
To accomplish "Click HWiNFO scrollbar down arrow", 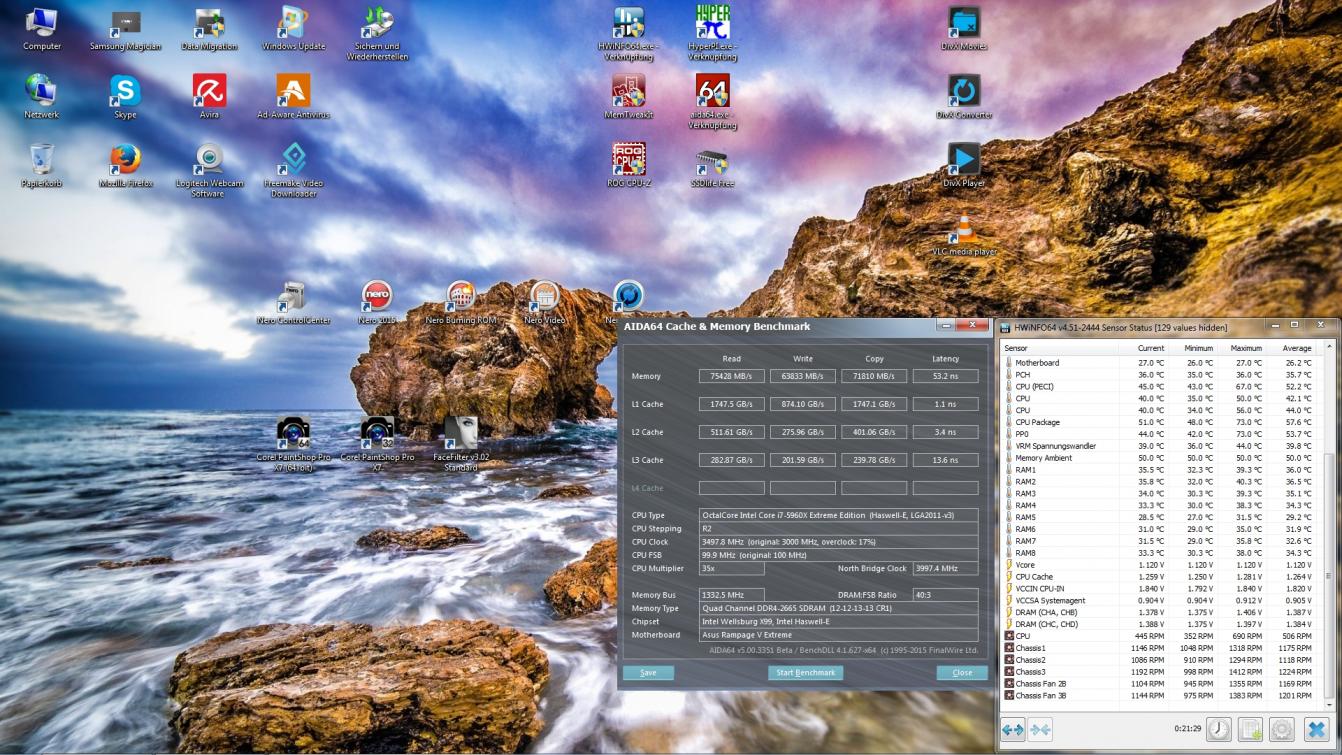I will coord(1328,703).
